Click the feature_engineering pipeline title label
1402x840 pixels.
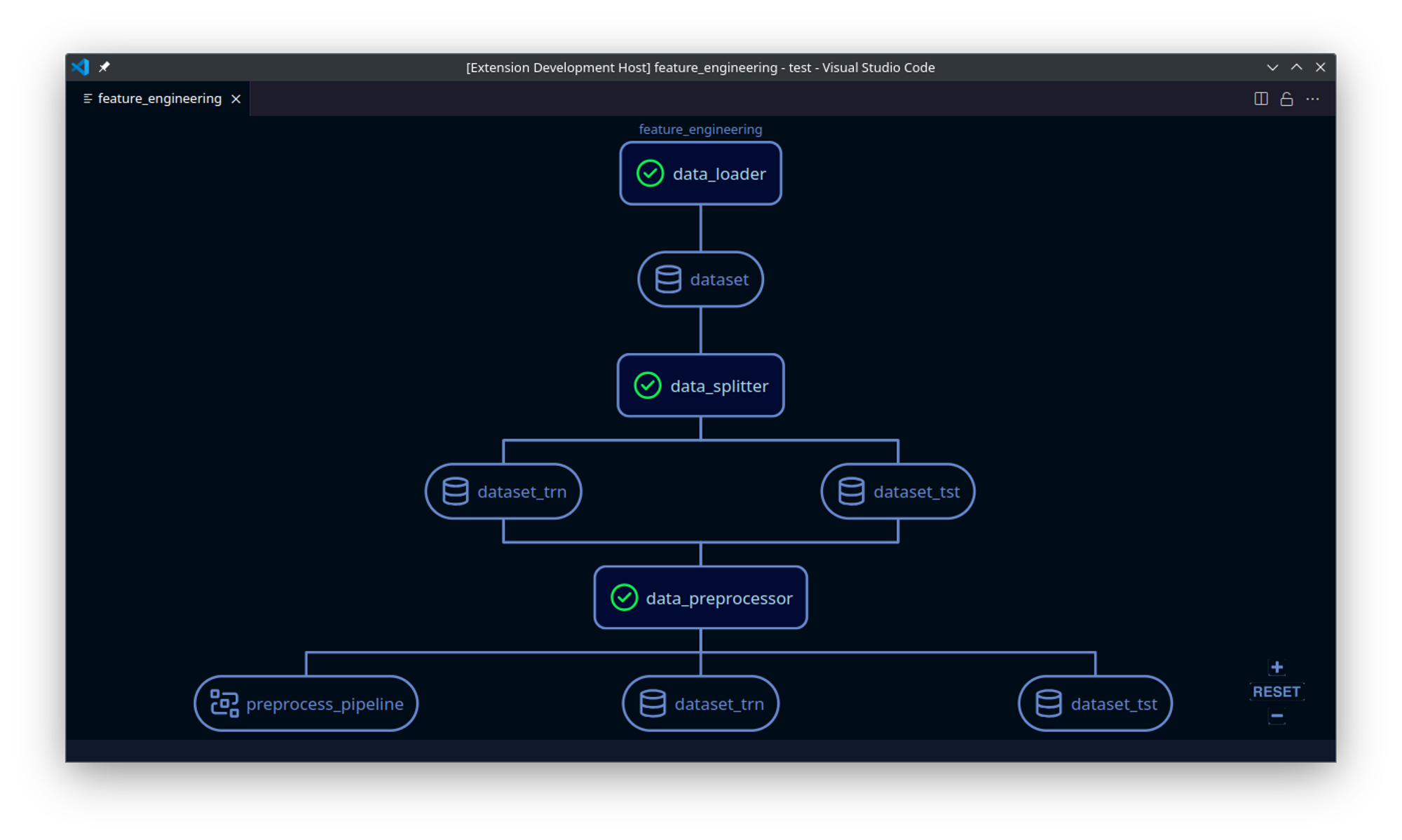[700, 130]
